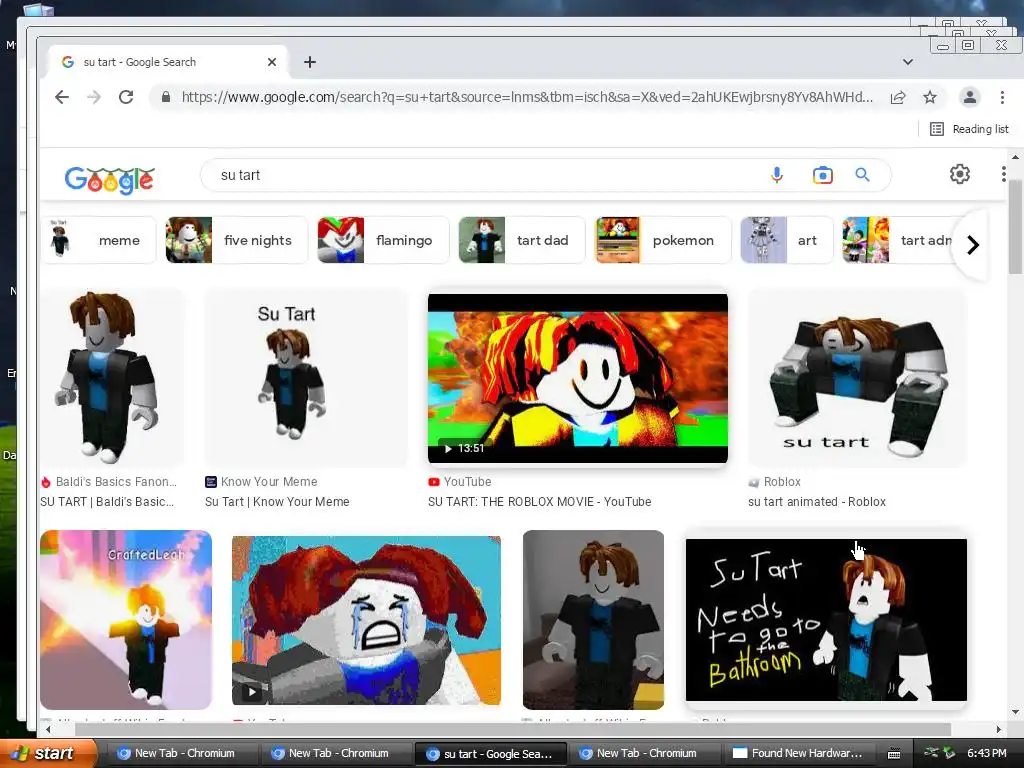
Task: Click the scrollbar up arrow
Action: (x=1014, y=157)
